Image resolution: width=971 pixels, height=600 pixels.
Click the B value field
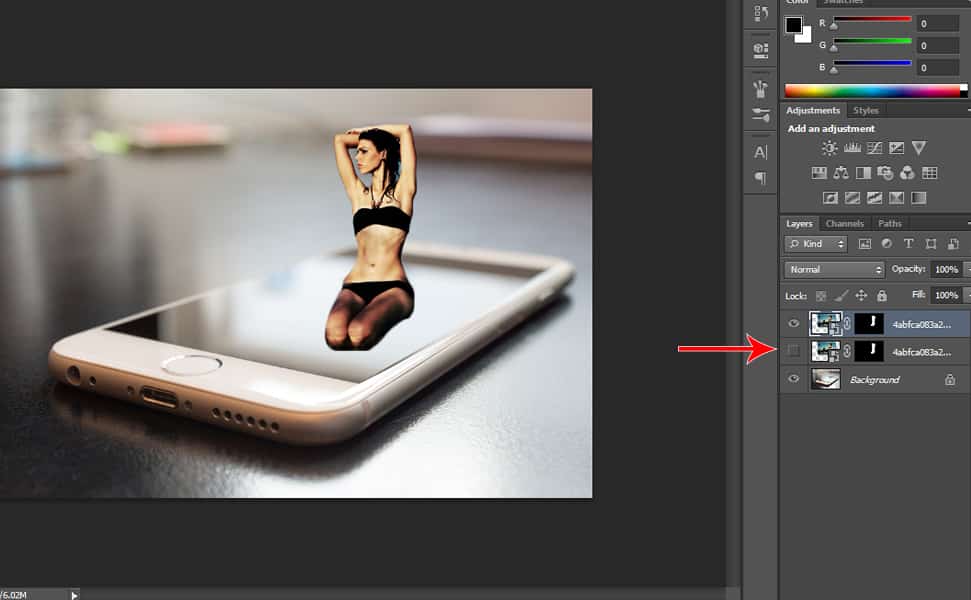tap(938, 67)
